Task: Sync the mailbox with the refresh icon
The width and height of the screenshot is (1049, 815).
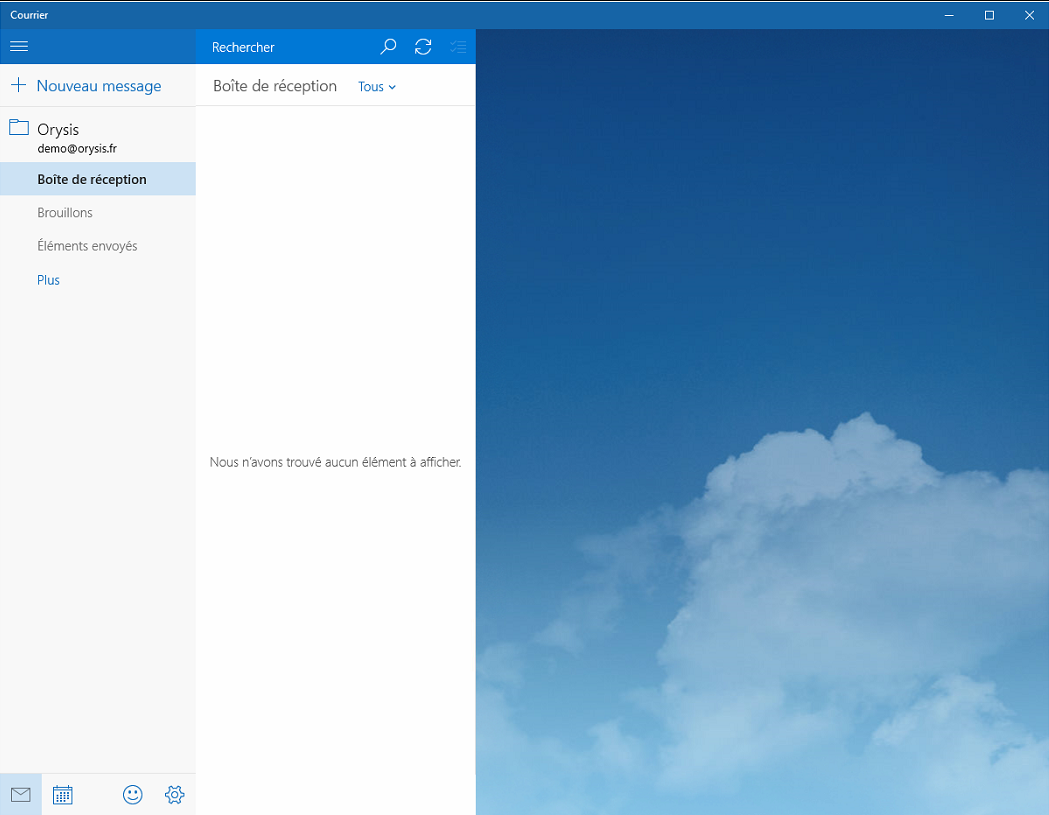Action: (423, 46)
